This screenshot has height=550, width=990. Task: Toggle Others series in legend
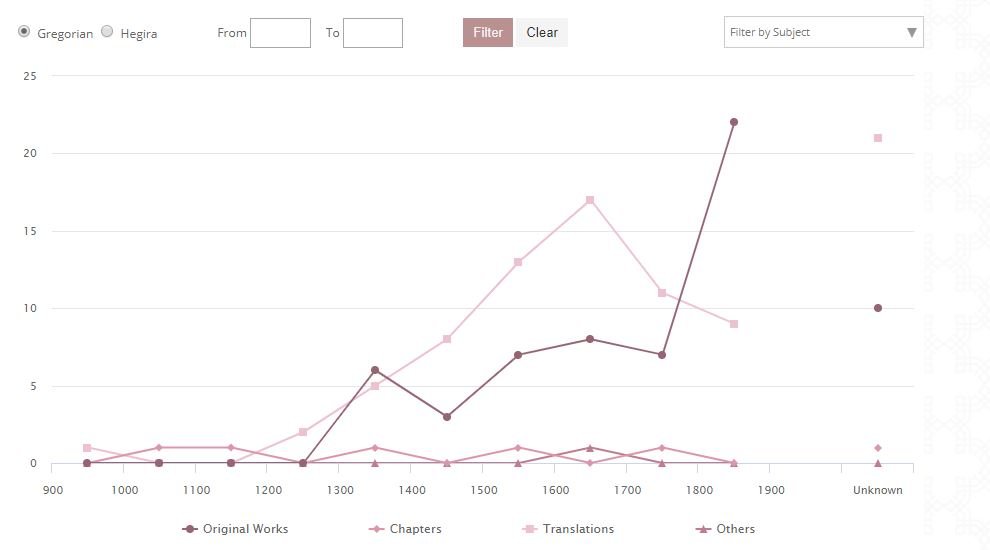pos(726,529)
